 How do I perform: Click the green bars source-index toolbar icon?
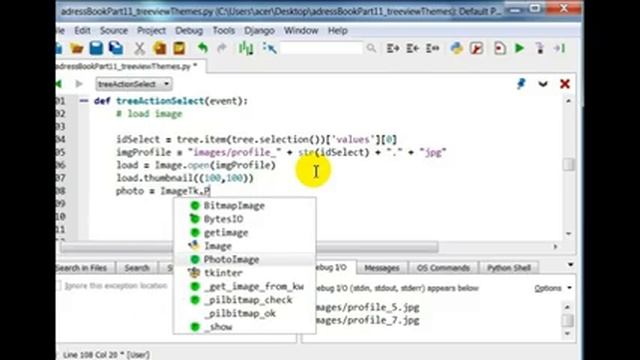[x=246, y=48]
